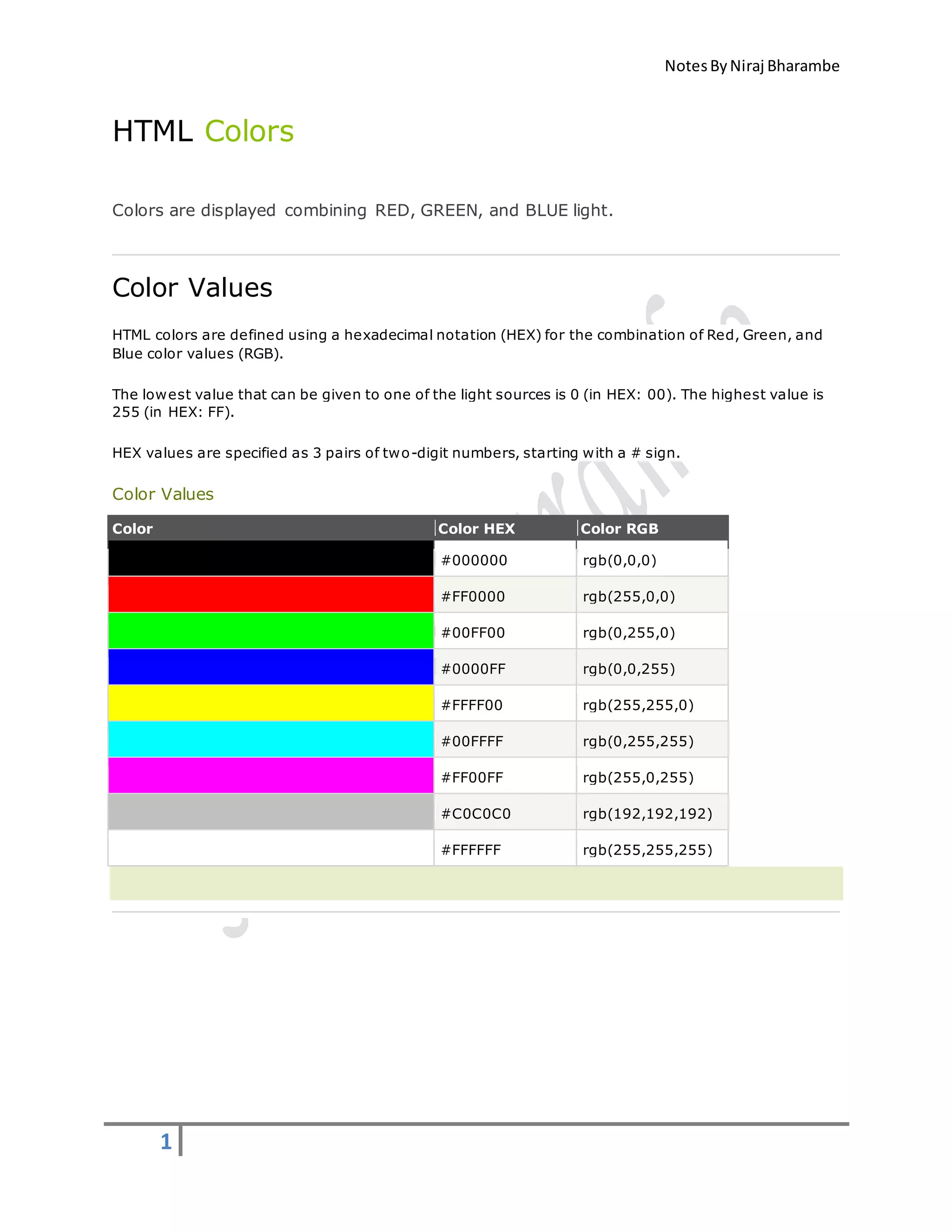
Task: Click the HTML Colors page title
Action: pos(203,132)
